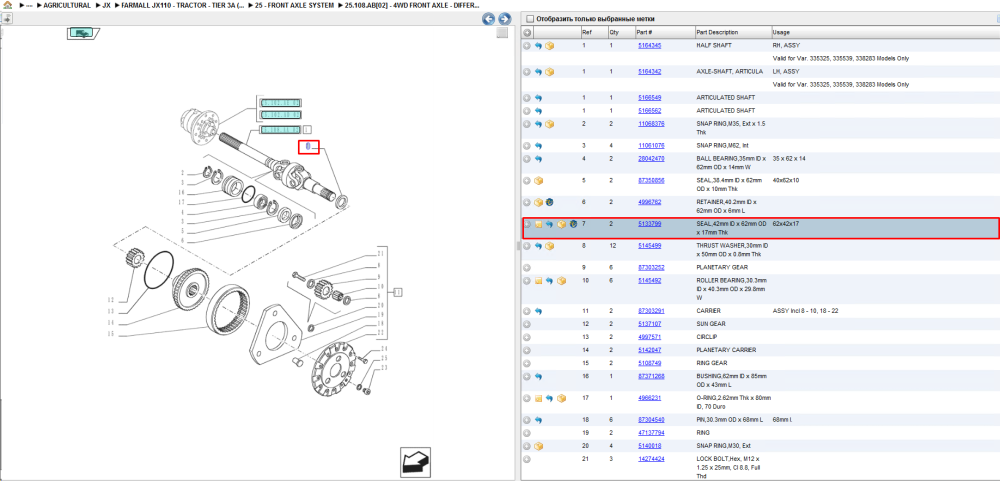Click blue arrow icon in THRUST WASHER row

pos(538,246)
